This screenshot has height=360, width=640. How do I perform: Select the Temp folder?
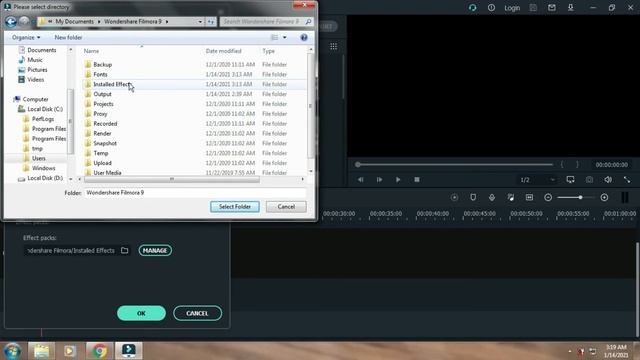(x=100, y=153)
